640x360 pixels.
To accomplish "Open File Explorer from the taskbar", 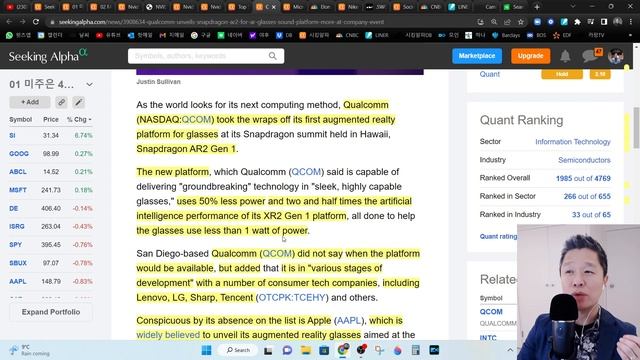I will [x=306, y=350].
